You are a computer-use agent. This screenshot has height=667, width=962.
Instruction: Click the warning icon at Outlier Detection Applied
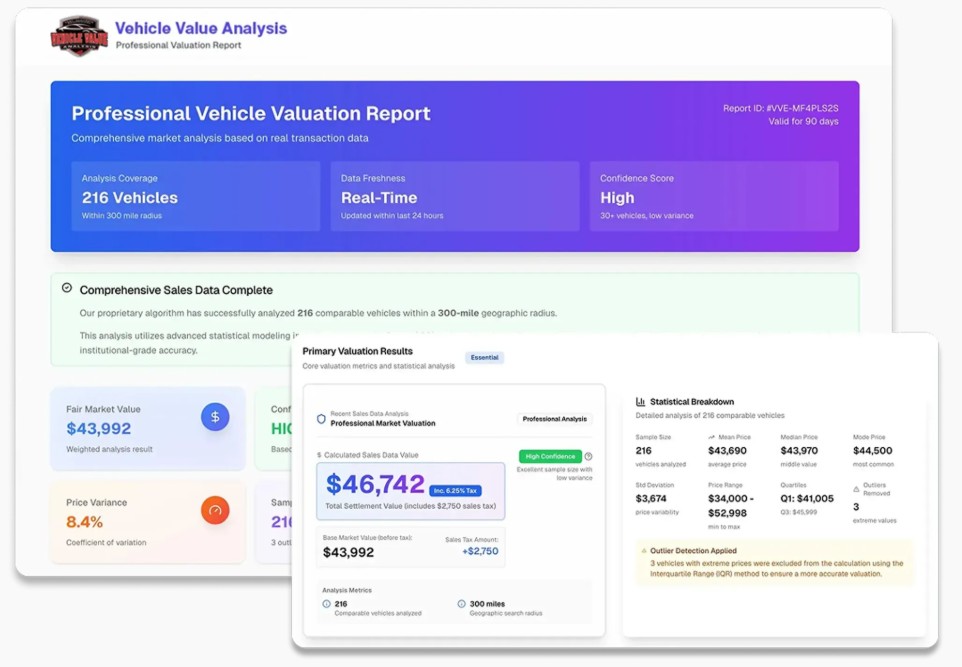[641, 550]
